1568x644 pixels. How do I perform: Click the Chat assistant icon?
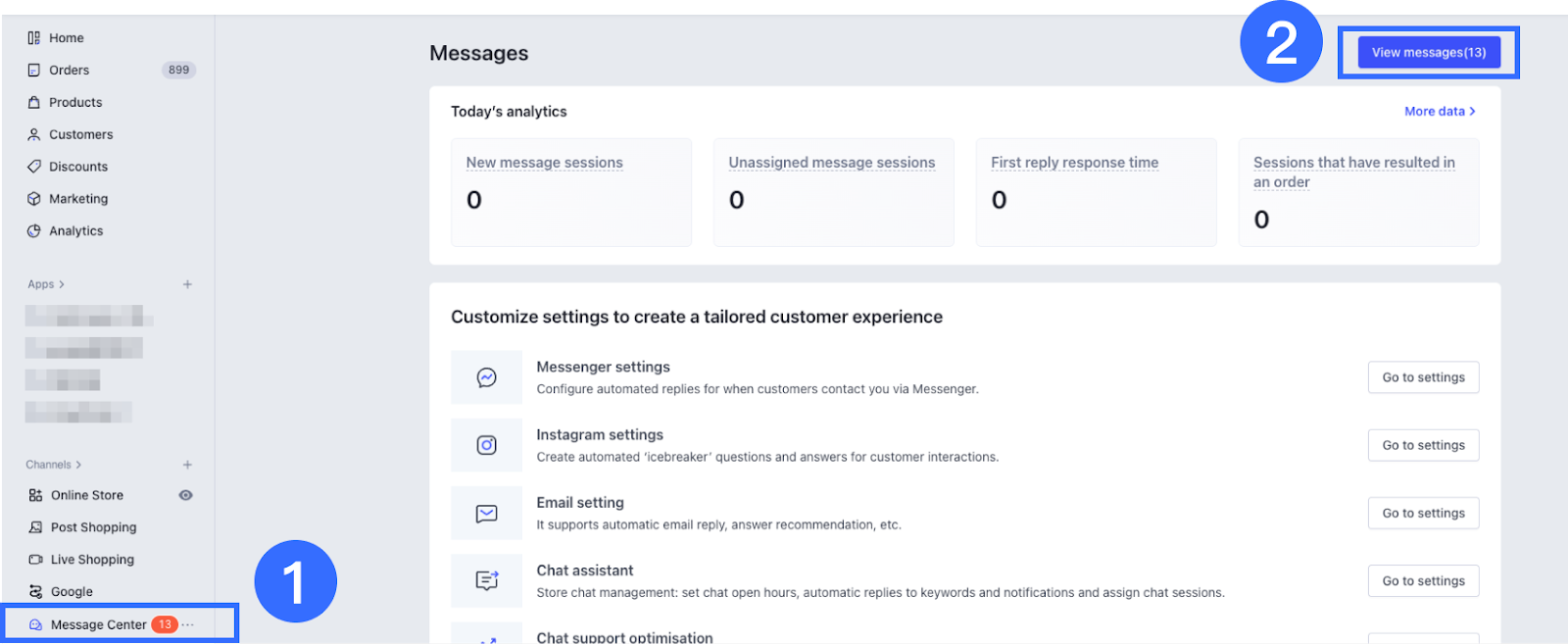(486, 580)
